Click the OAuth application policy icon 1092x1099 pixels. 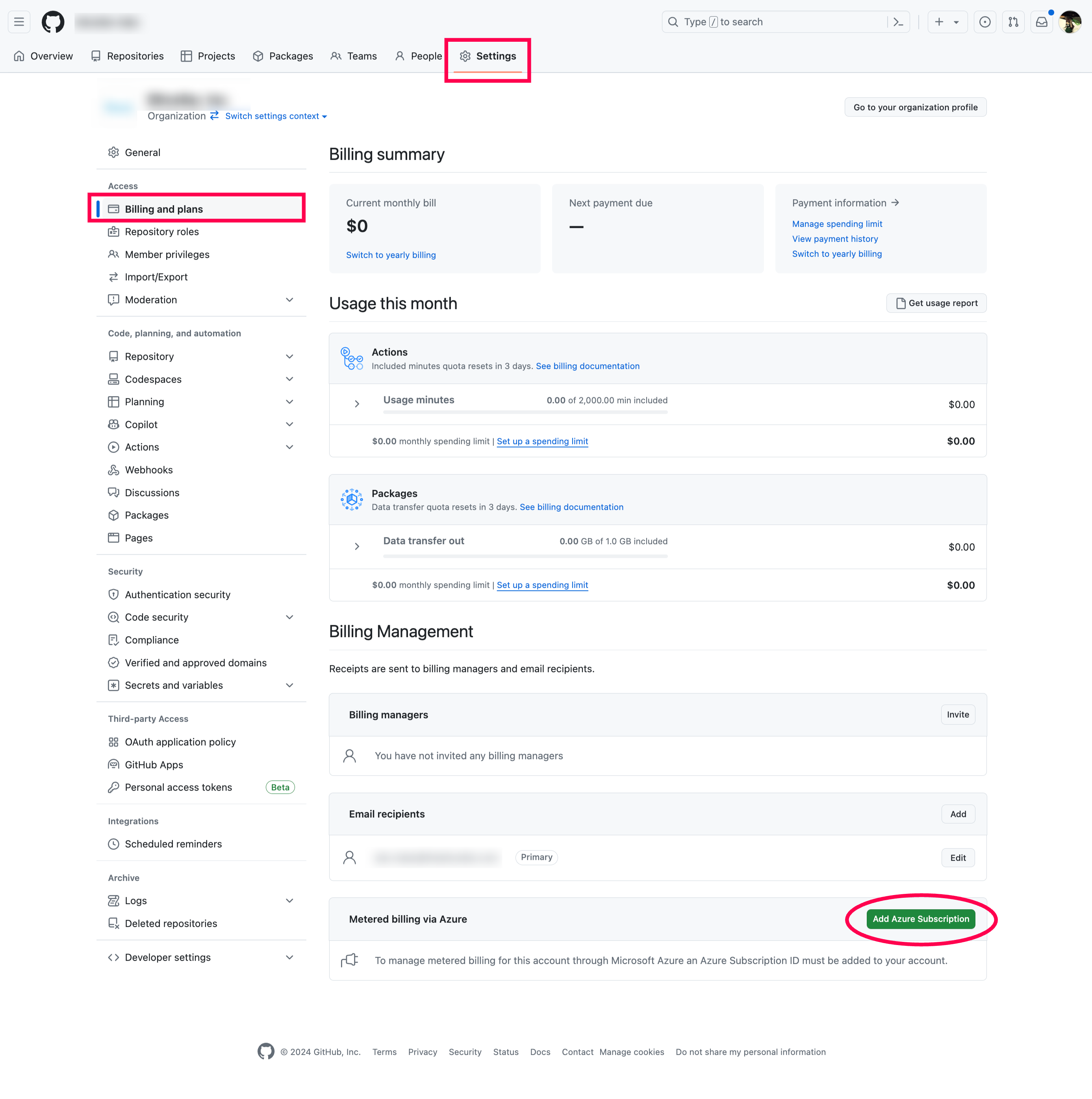(114, 742)
